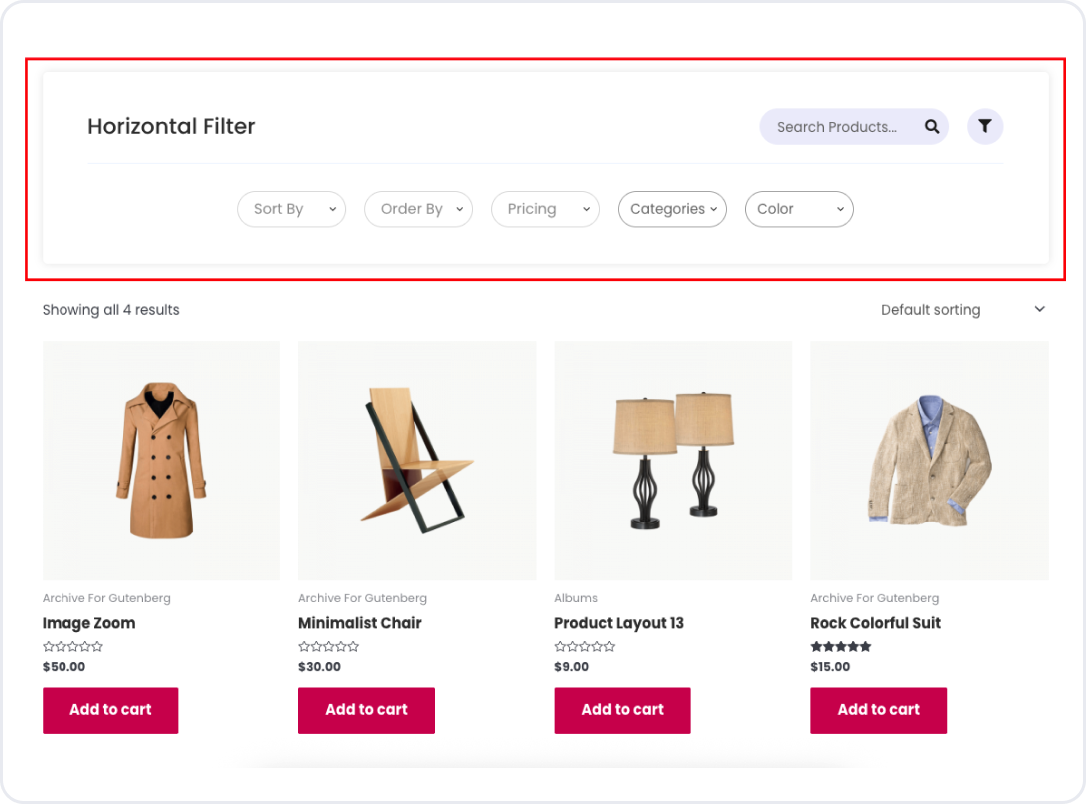Open the Default sorting dropdown
Image resolution: width=1086 pixels, height=804 pixels.
962,310
